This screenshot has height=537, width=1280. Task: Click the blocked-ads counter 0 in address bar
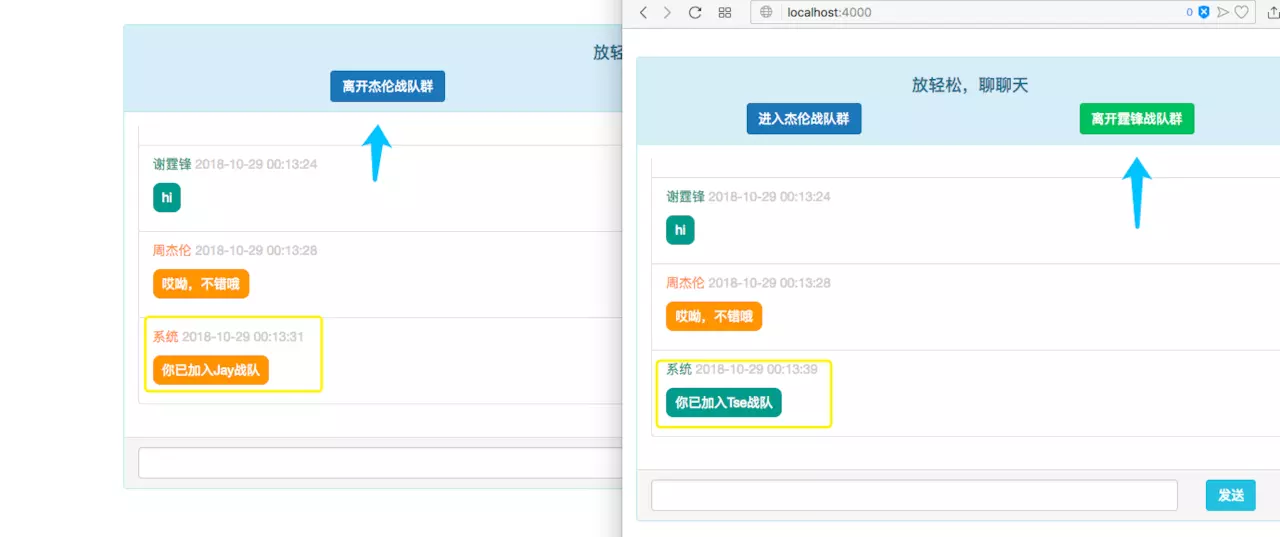pos(1190,12)
